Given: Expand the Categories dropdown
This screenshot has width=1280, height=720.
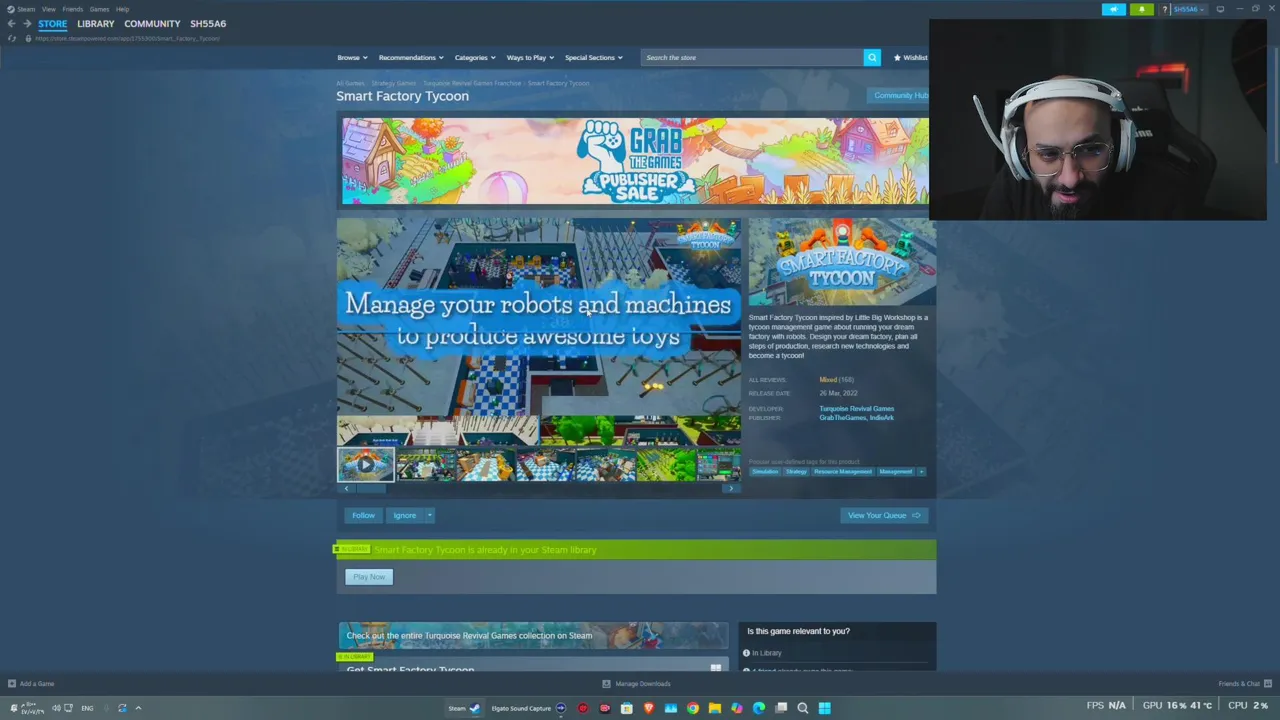Looking at the screenshot, I should click(475, 57).
